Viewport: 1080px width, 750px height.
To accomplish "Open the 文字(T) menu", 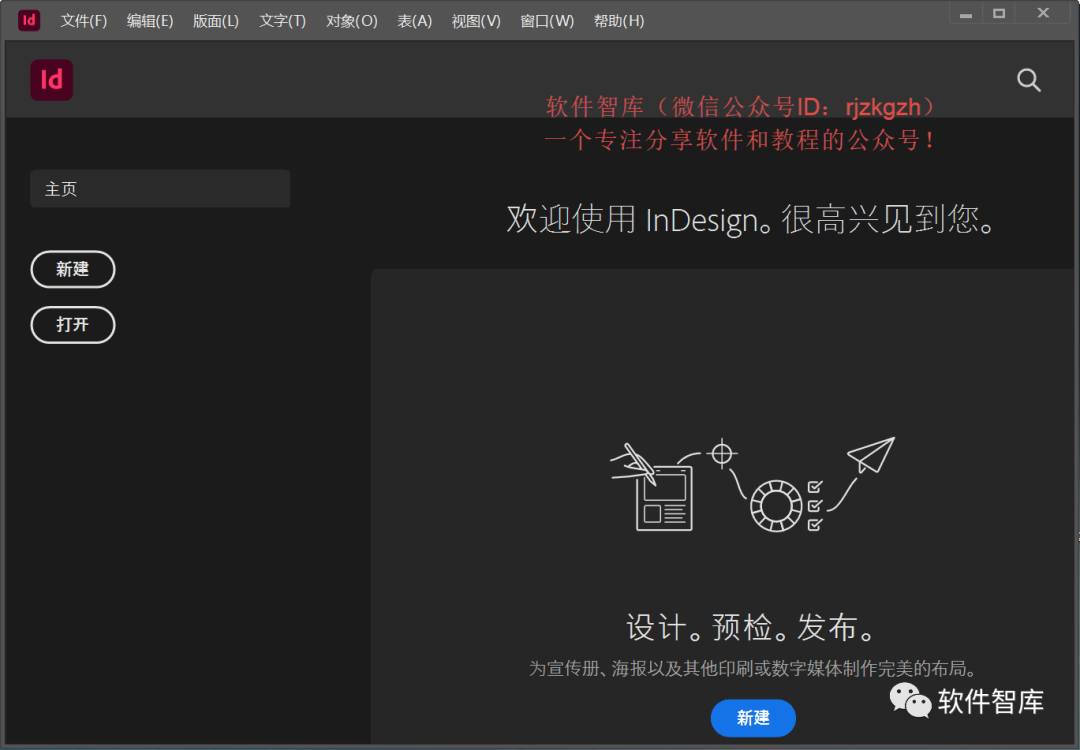I will coord(282,21).
